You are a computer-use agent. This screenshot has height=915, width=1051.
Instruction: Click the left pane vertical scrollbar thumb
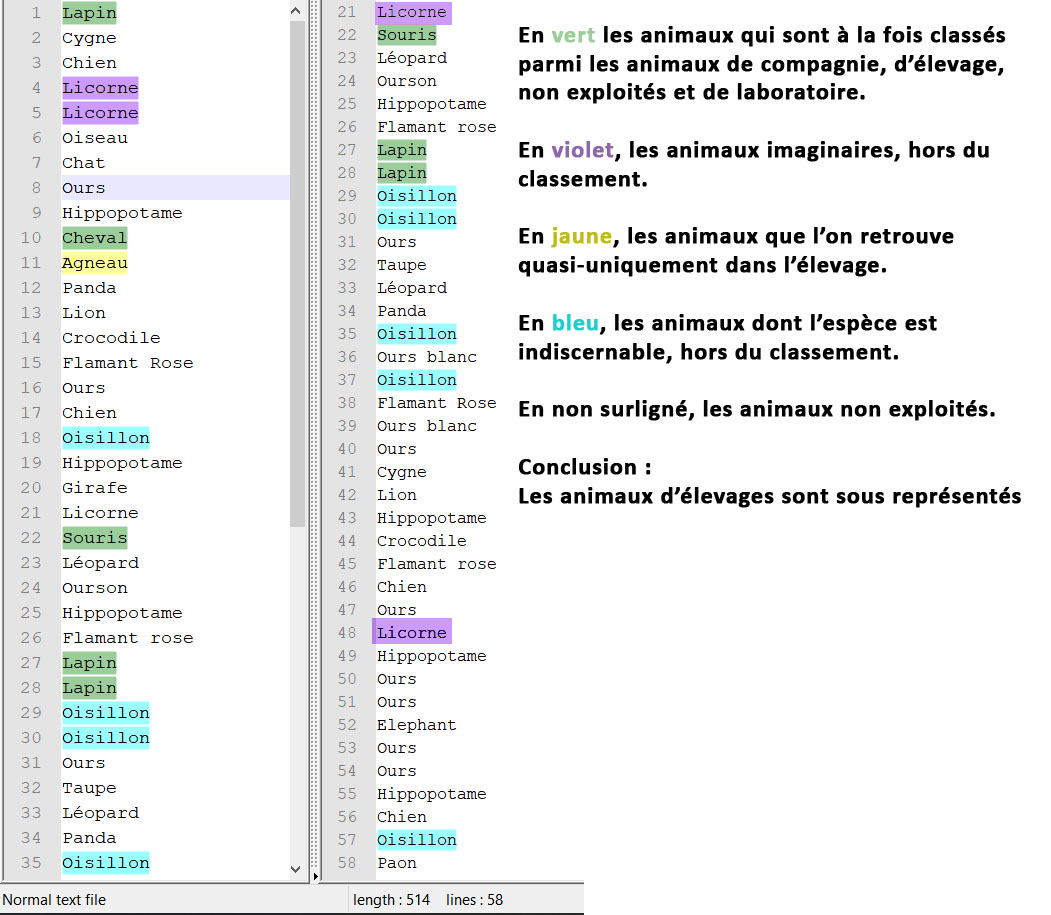(x=297, y=270)
